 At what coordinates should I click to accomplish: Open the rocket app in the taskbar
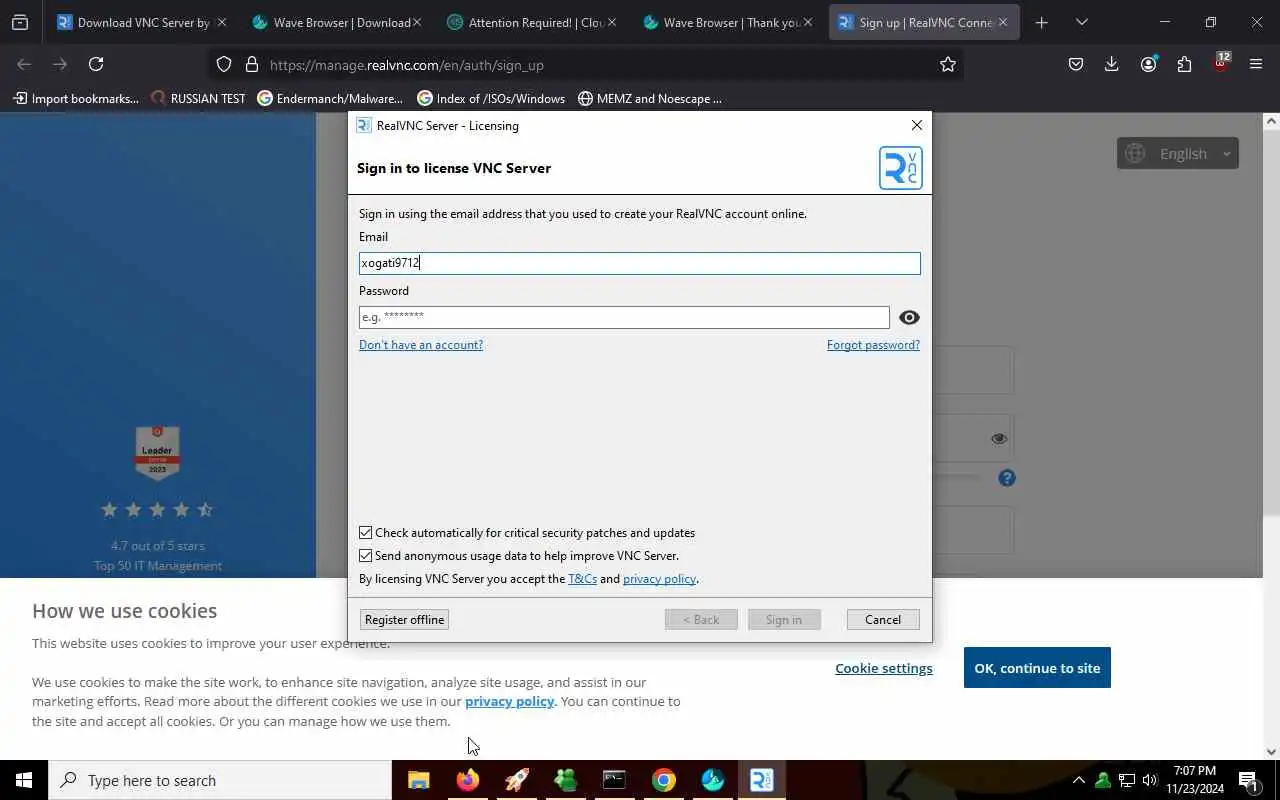[x=517, y=780]
